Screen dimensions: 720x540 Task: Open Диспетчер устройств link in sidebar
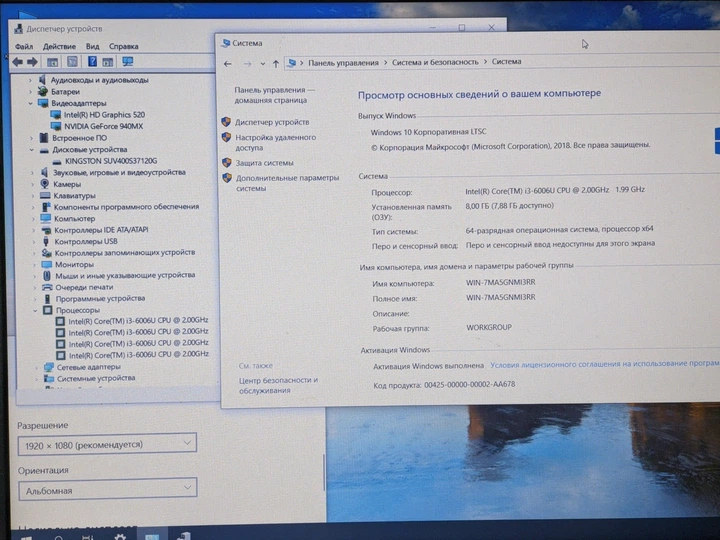(x=272, y=122)
